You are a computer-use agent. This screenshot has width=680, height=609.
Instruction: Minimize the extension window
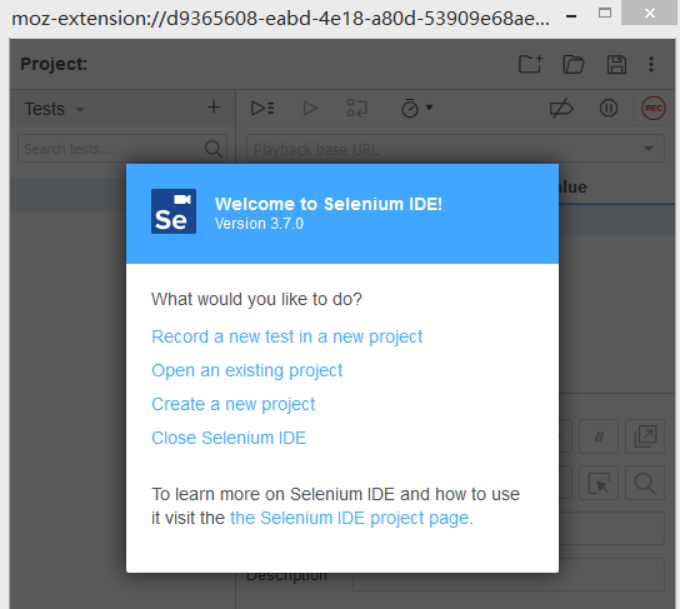click(x=572, y=16)
